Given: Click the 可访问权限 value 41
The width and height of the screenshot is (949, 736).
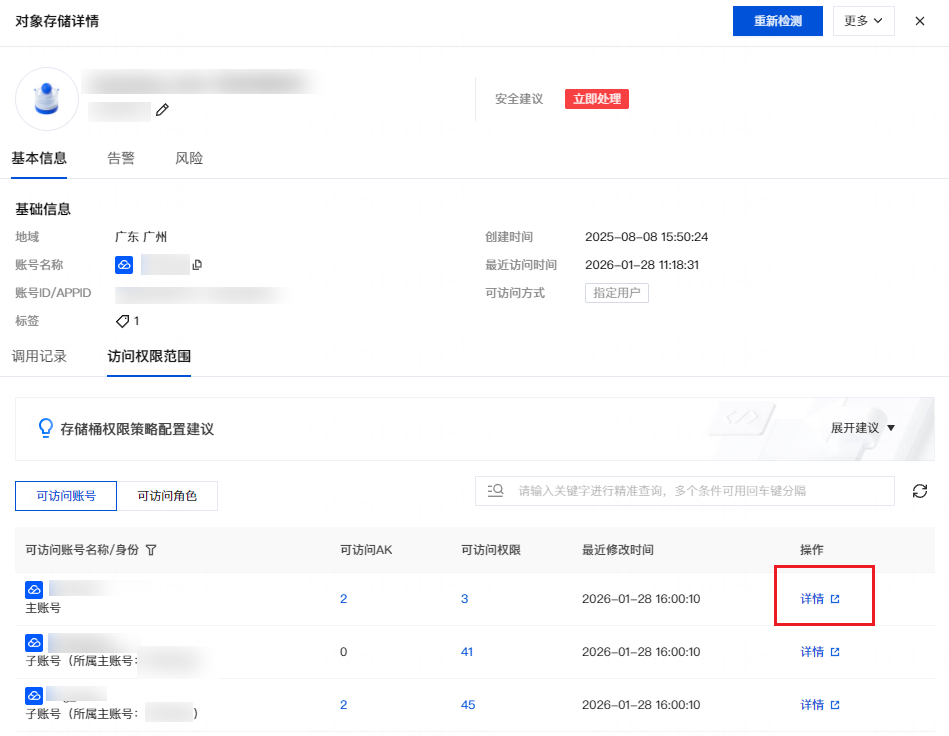Looking at the screenshot, I should point(467,652).
